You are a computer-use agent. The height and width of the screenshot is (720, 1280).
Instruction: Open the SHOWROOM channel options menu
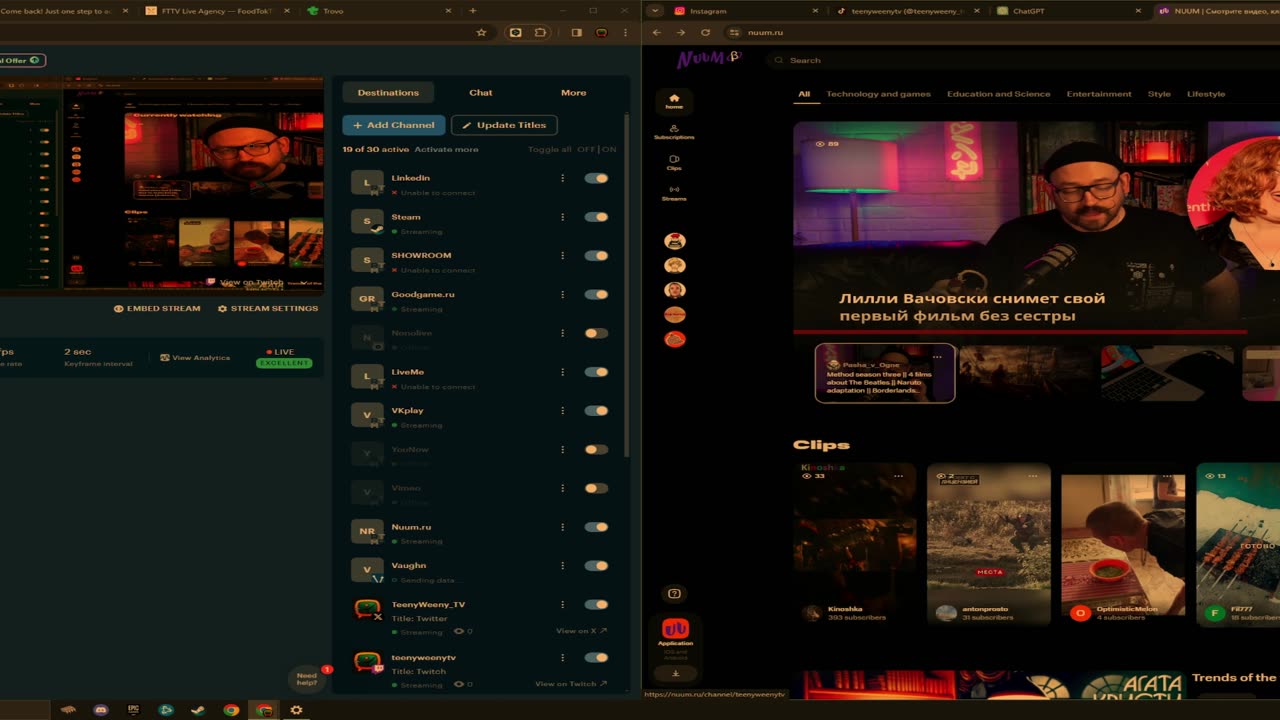pyautogui.click(x=563, y=256)
